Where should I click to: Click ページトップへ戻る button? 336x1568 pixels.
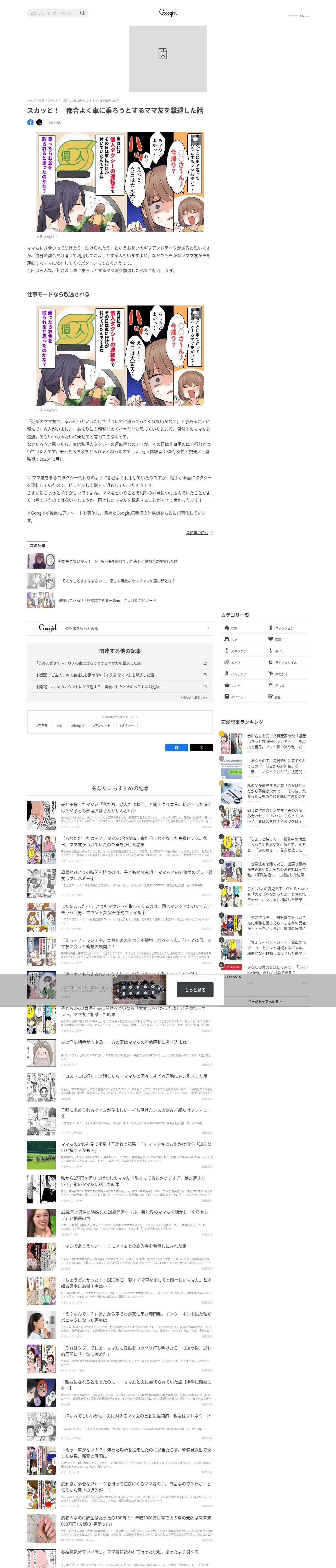[x=265, y=1001]
